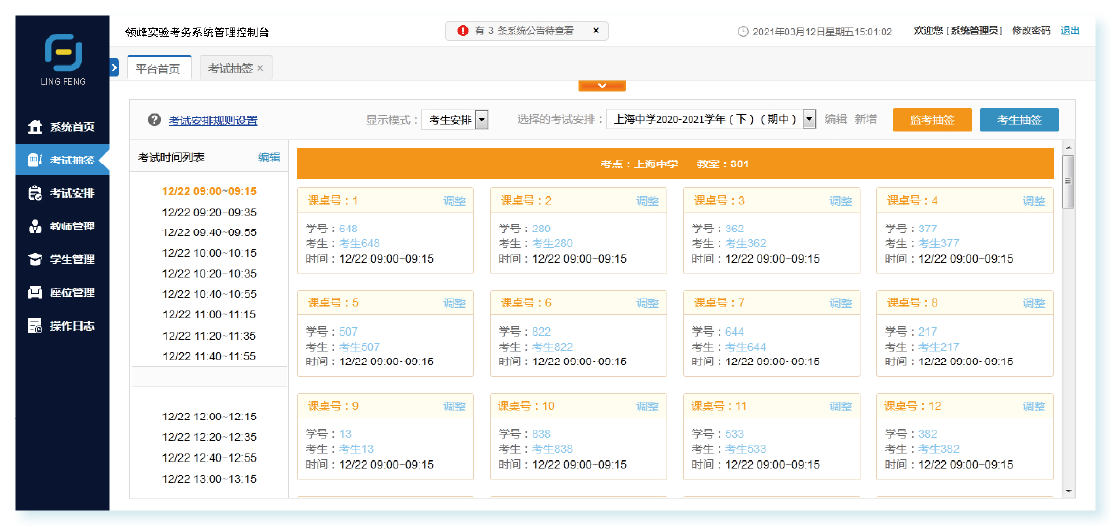Open the exam arrangement selection dropdown
The image size is (1111, 526).
tap(809, 120)
